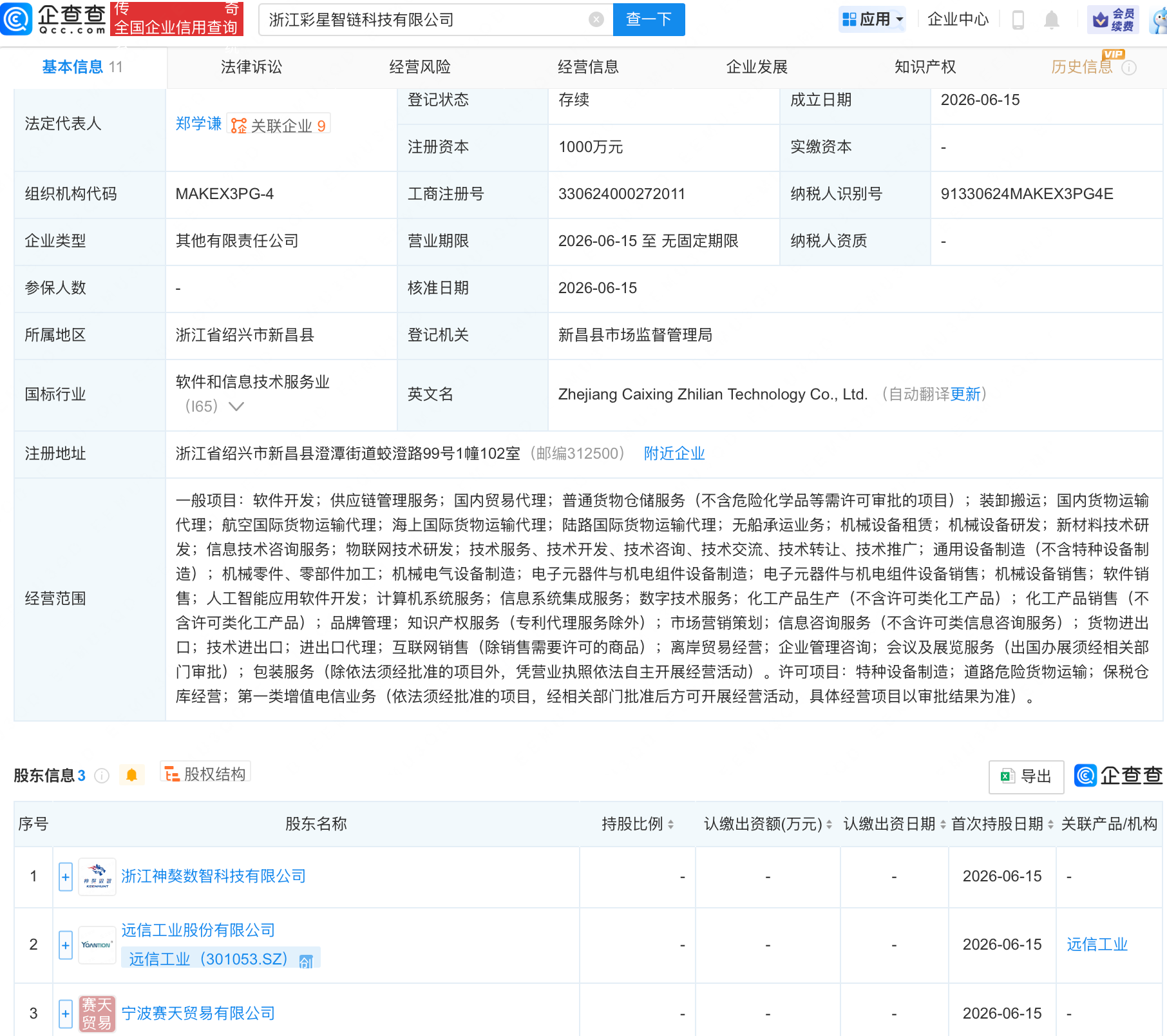Open the notifications bell in header

tap(1051, 20)
